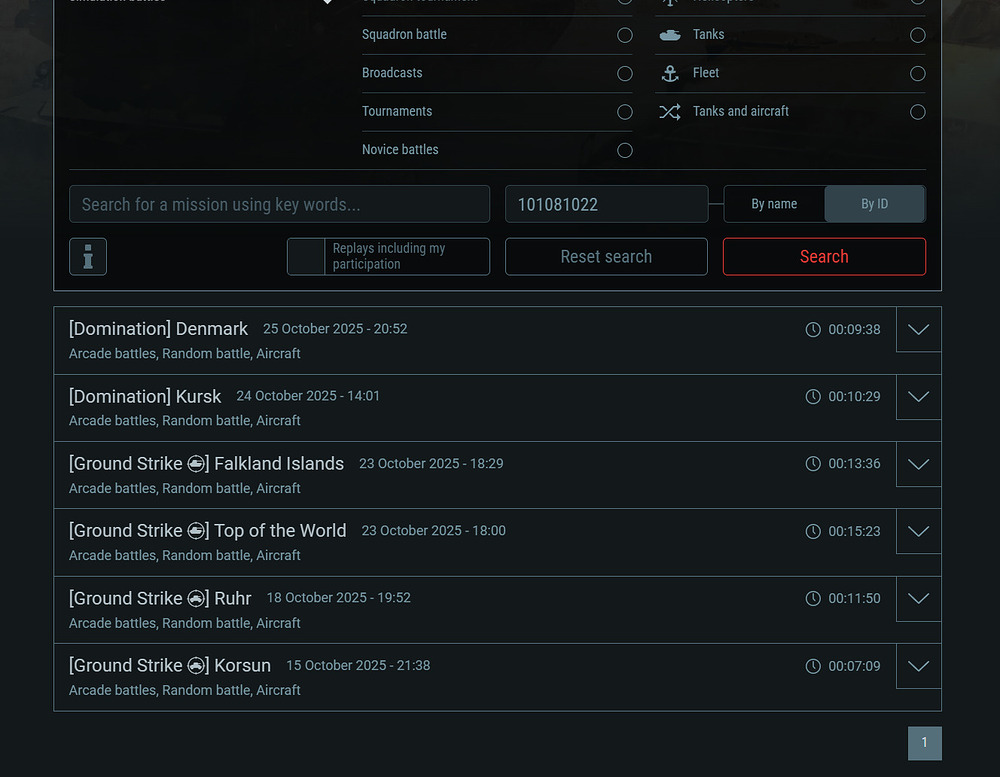The height and width of the screenshot is (777, 1000).
Task: Switch search mode to By name
Action: tap(774, 204)
